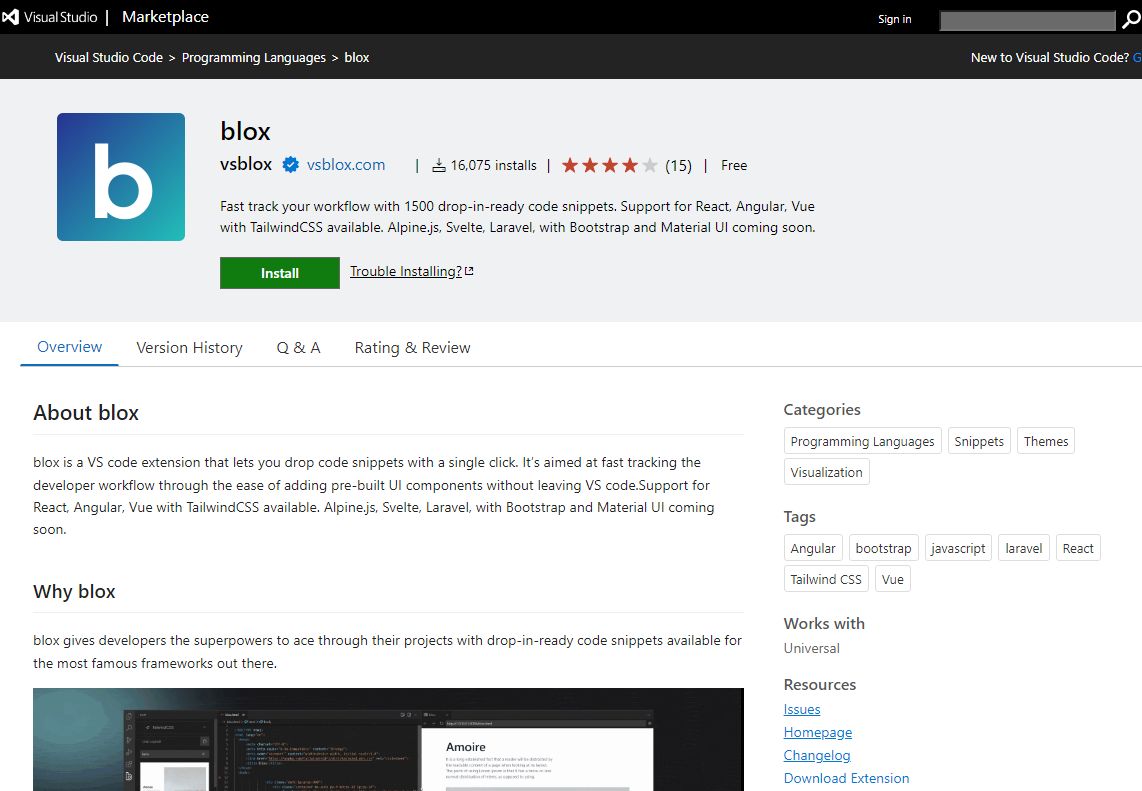Select the Themes category chip
Screen dimensions: 1142x791
(1046, 441)
